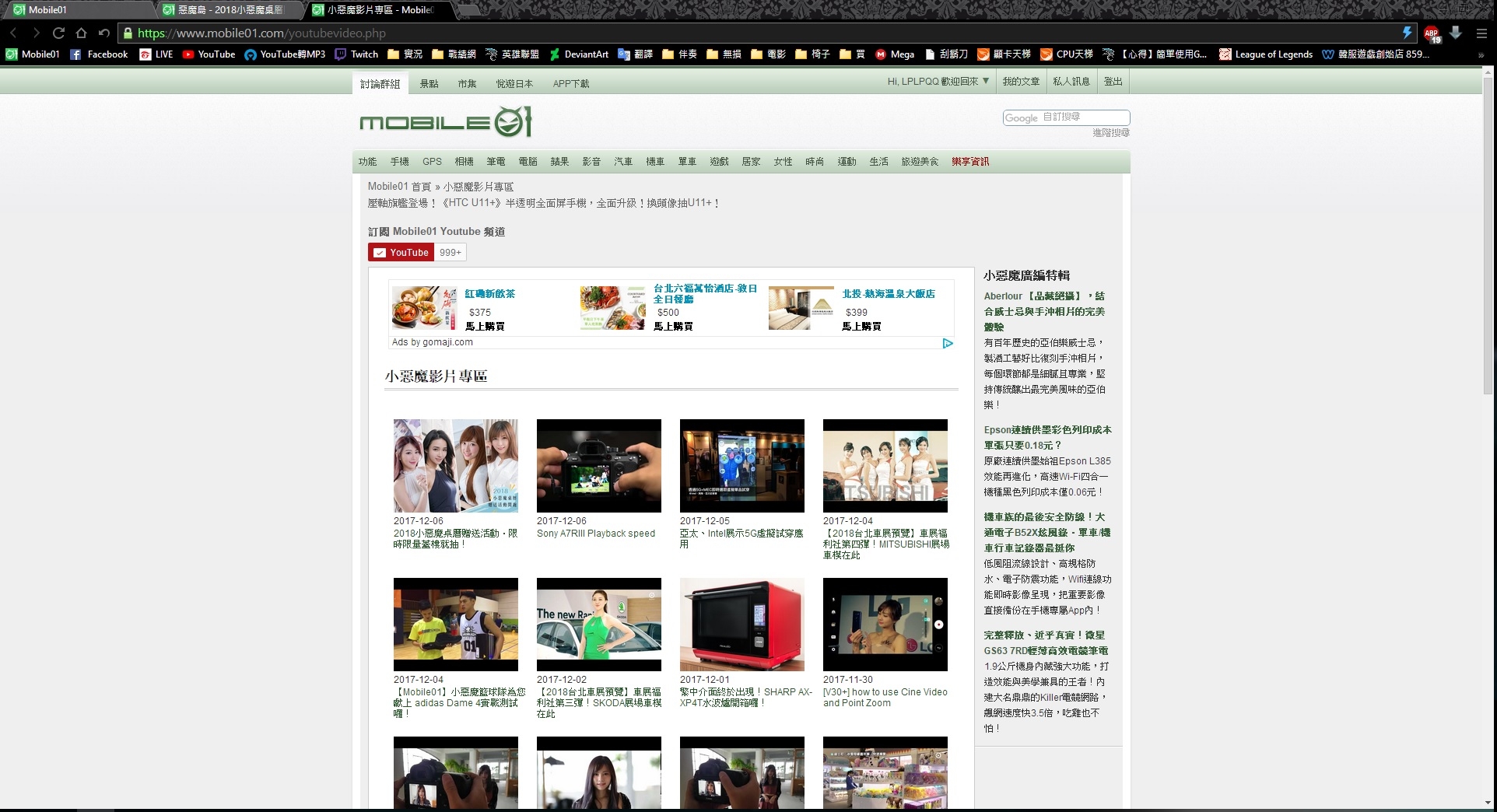Image resolution: width=1497 pixels, height=812 pixels.
Task: Open the 景點 site tab
Action: coord(429,83)
